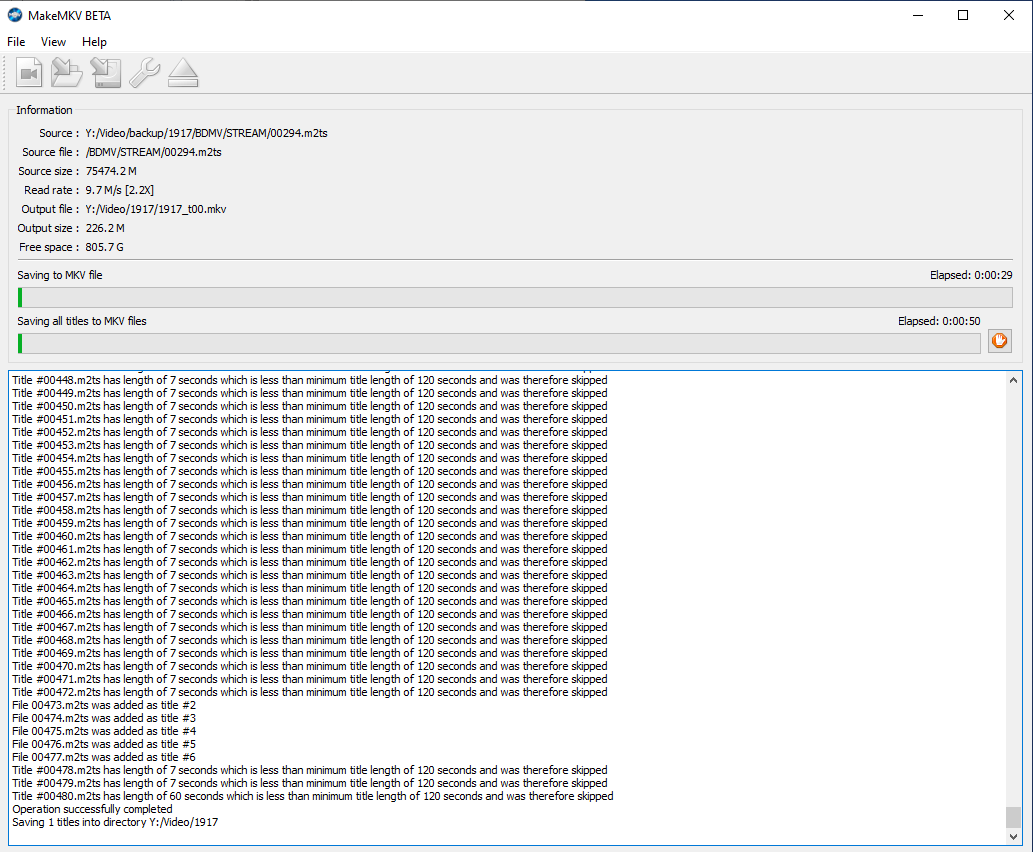Open the View menu
This screenshot has width=1033, height=852.
[53, 42]
